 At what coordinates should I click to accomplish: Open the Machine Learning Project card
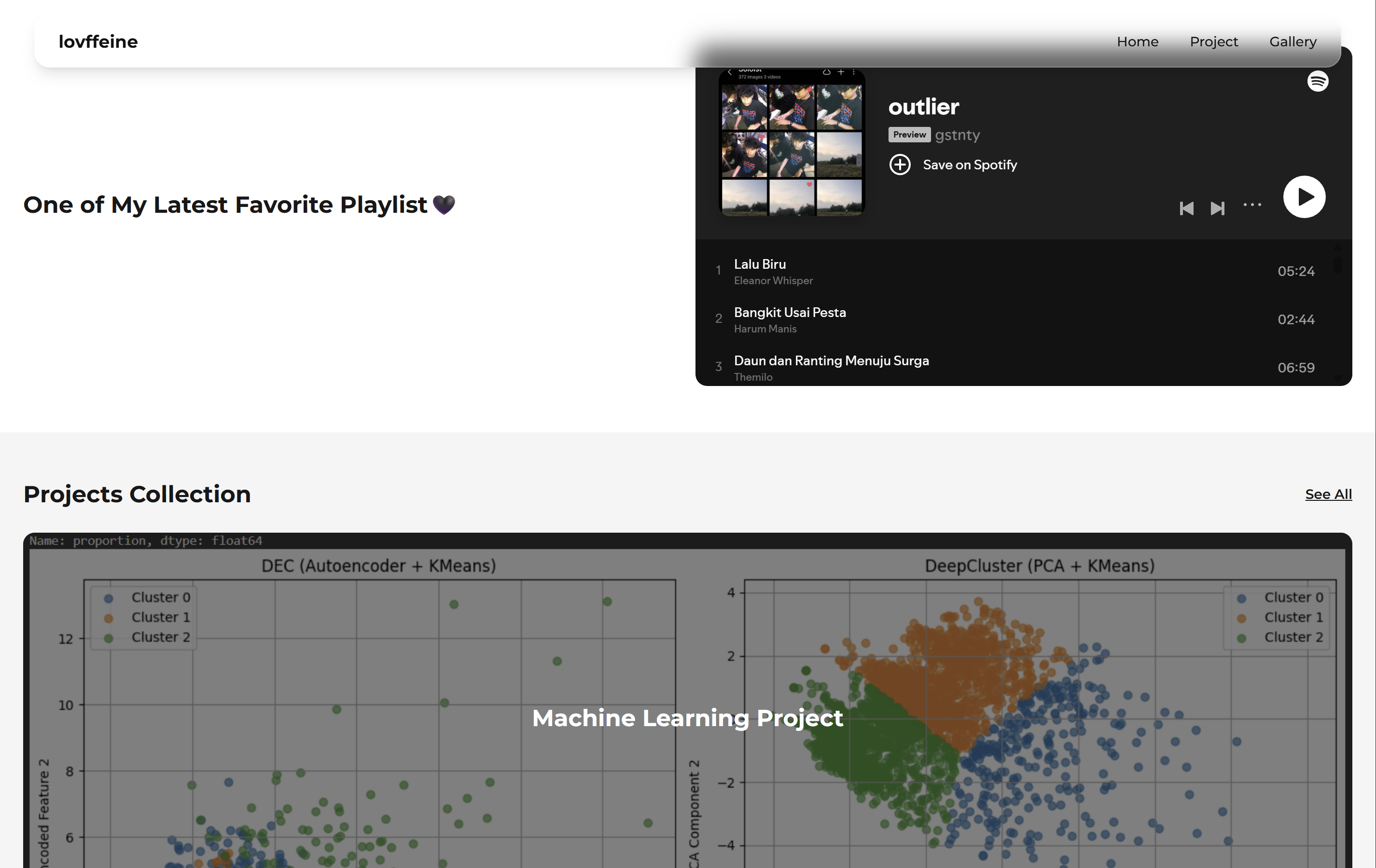pos(687,718)
